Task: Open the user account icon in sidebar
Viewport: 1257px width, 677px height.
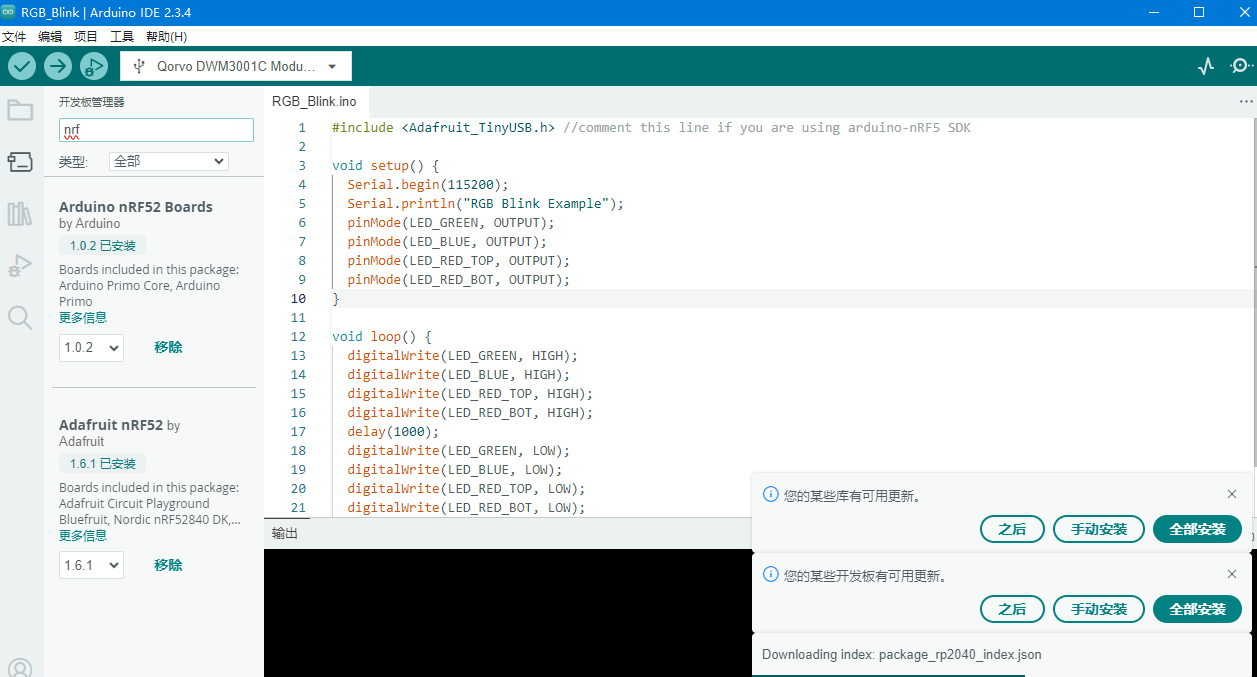Action: pos(20,668)
